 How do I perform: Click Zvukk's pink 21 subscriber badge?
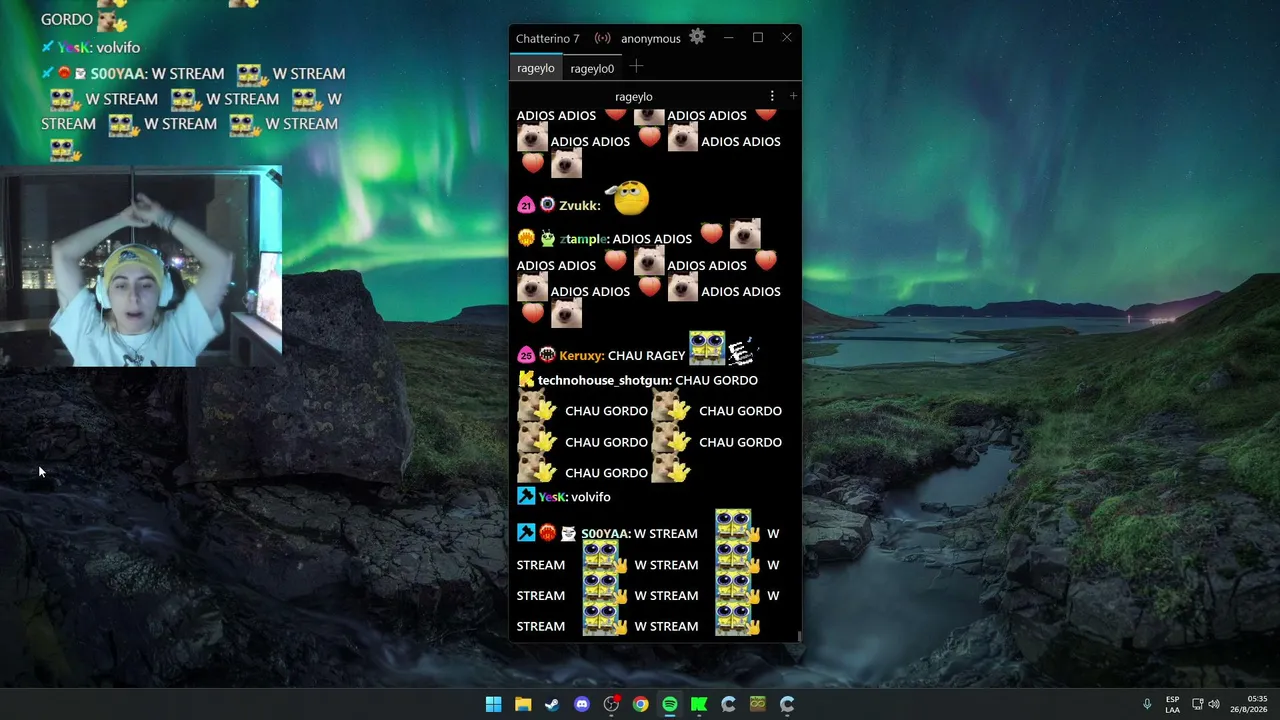[526, 205]
